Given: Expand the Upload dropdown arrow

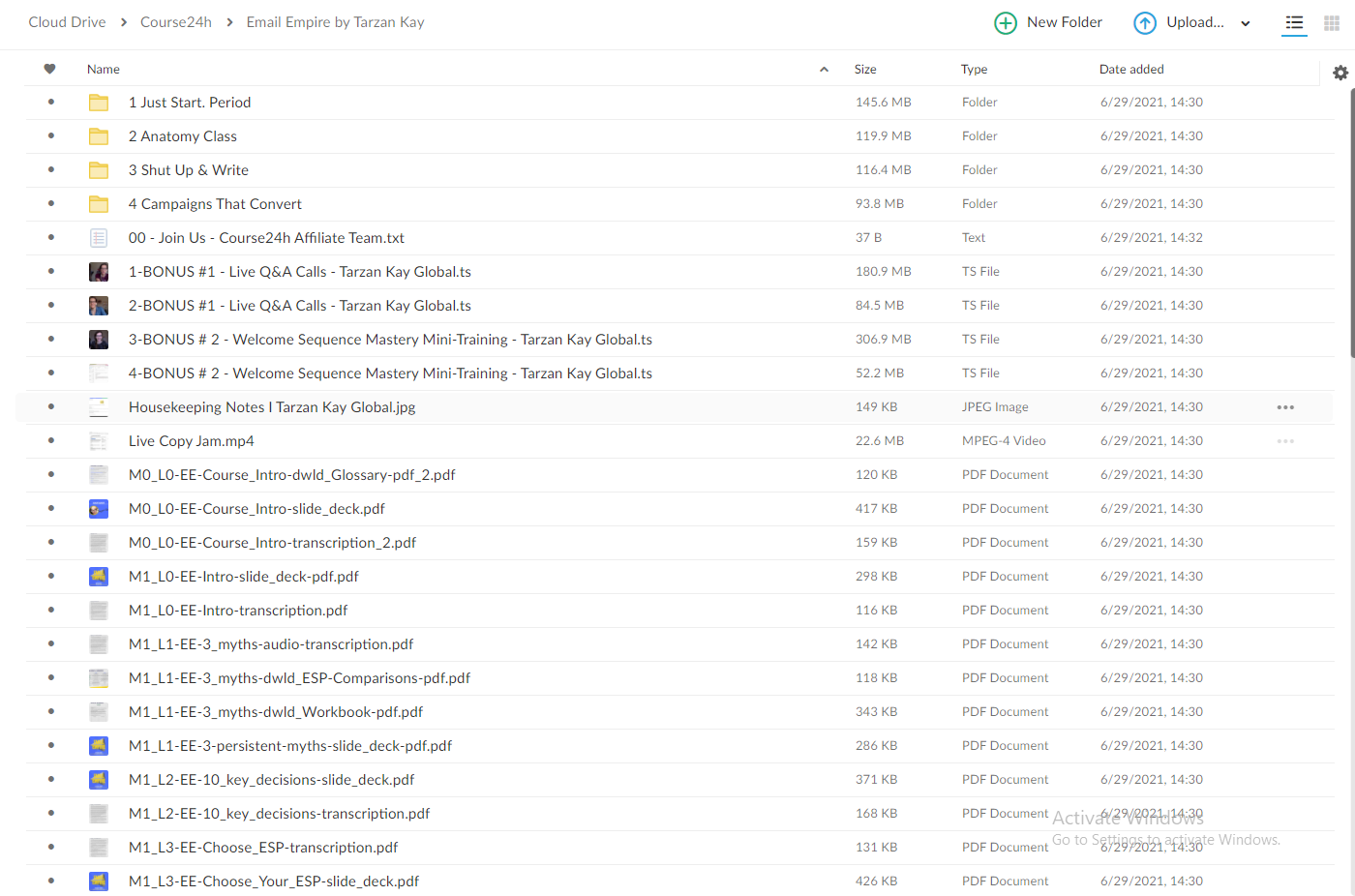Looking at the screenshot, I should click(1246, 23).
